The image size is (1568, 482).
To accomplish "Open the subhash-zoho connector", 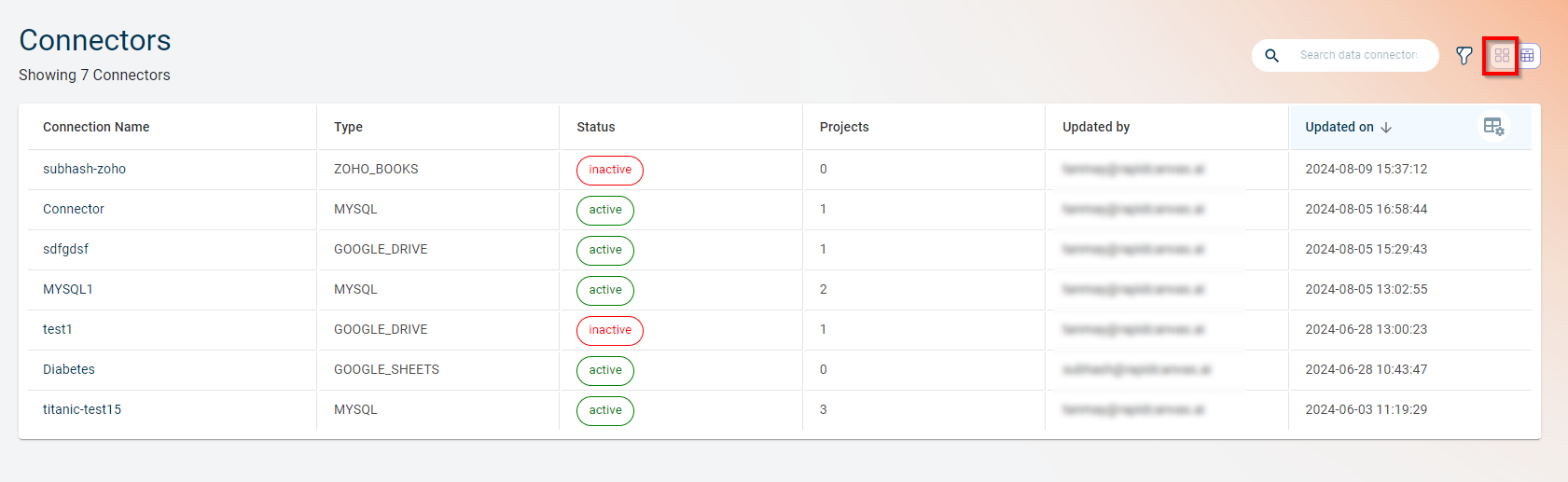I will click(x=84, y=169).
